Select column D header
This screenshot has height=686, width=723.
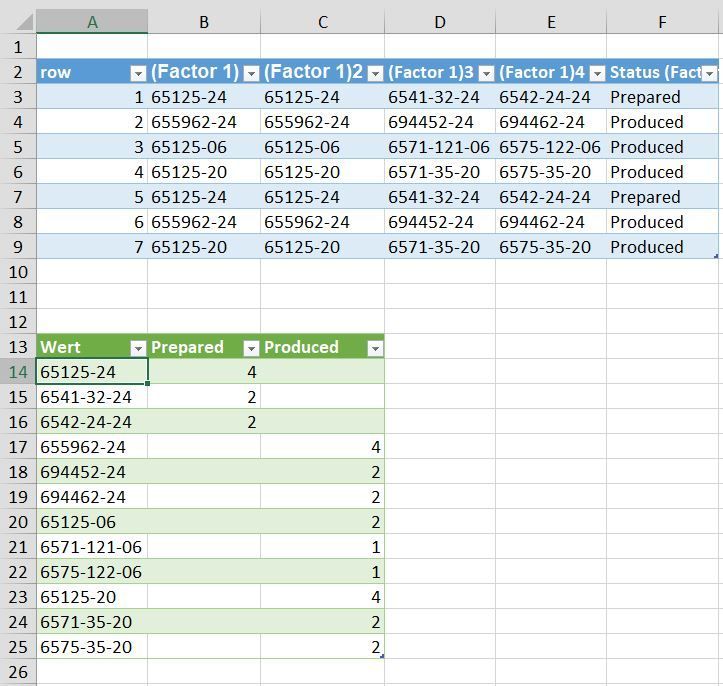pyautogui.click(x=440, y=22)
